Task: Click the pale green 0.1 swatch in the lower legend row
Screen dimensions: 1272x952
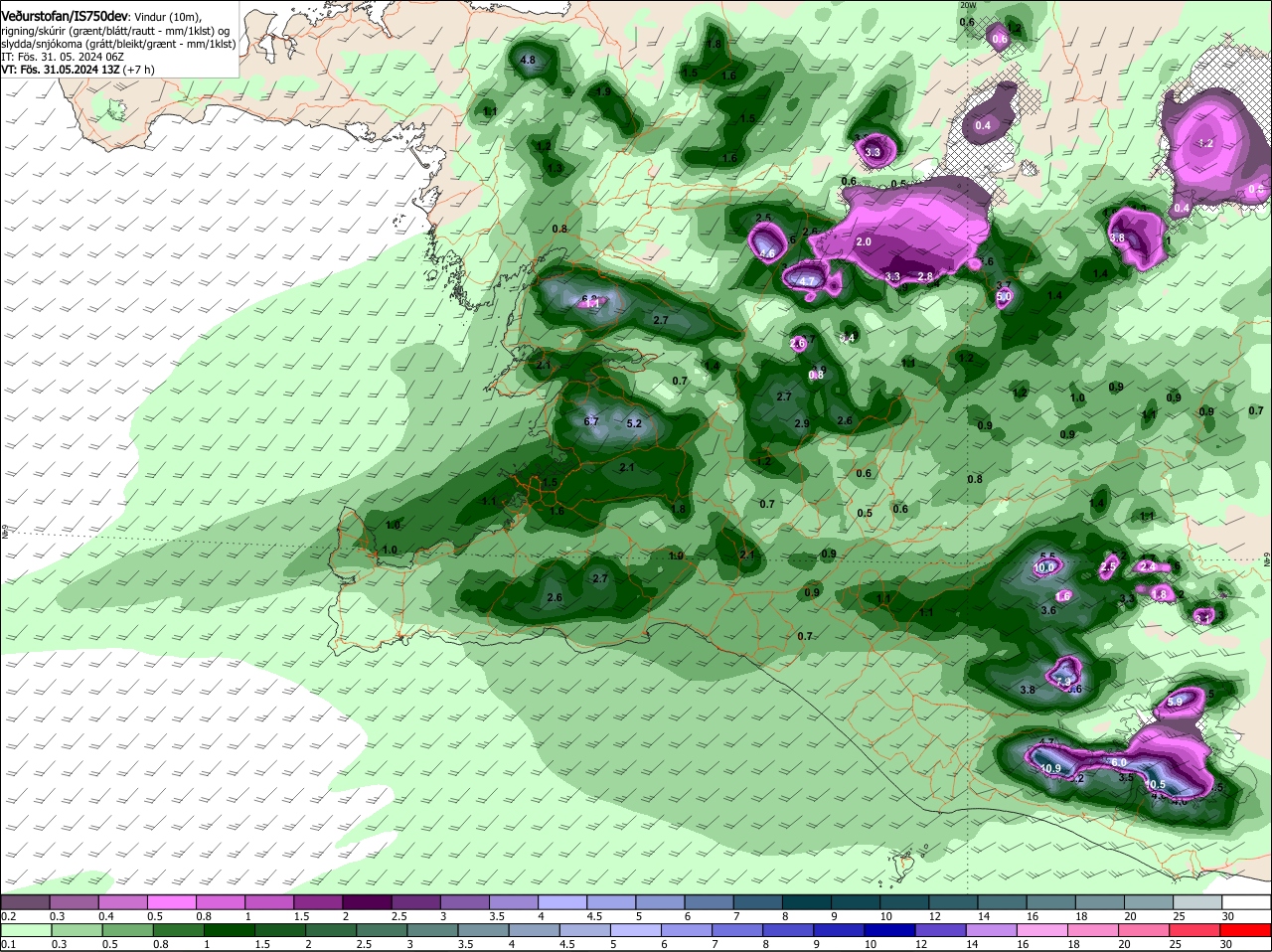Action: click(26, 929)
